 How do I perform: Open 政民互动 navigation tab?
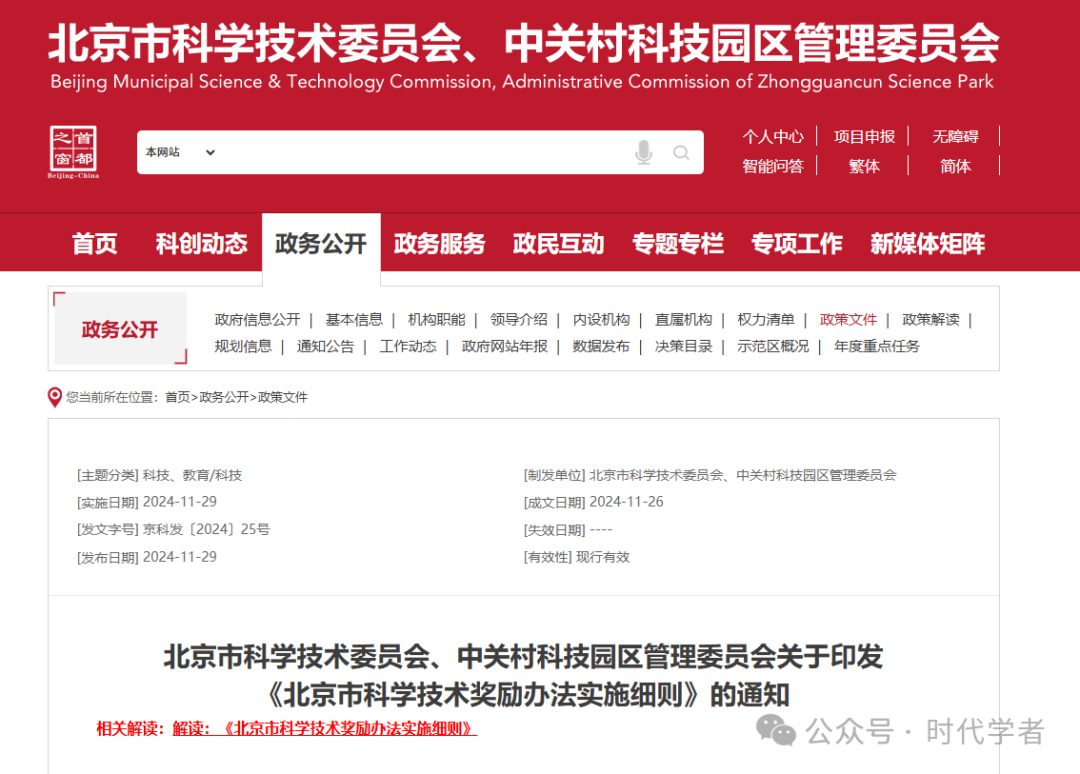pyautogui.click(x=559, y=243)
